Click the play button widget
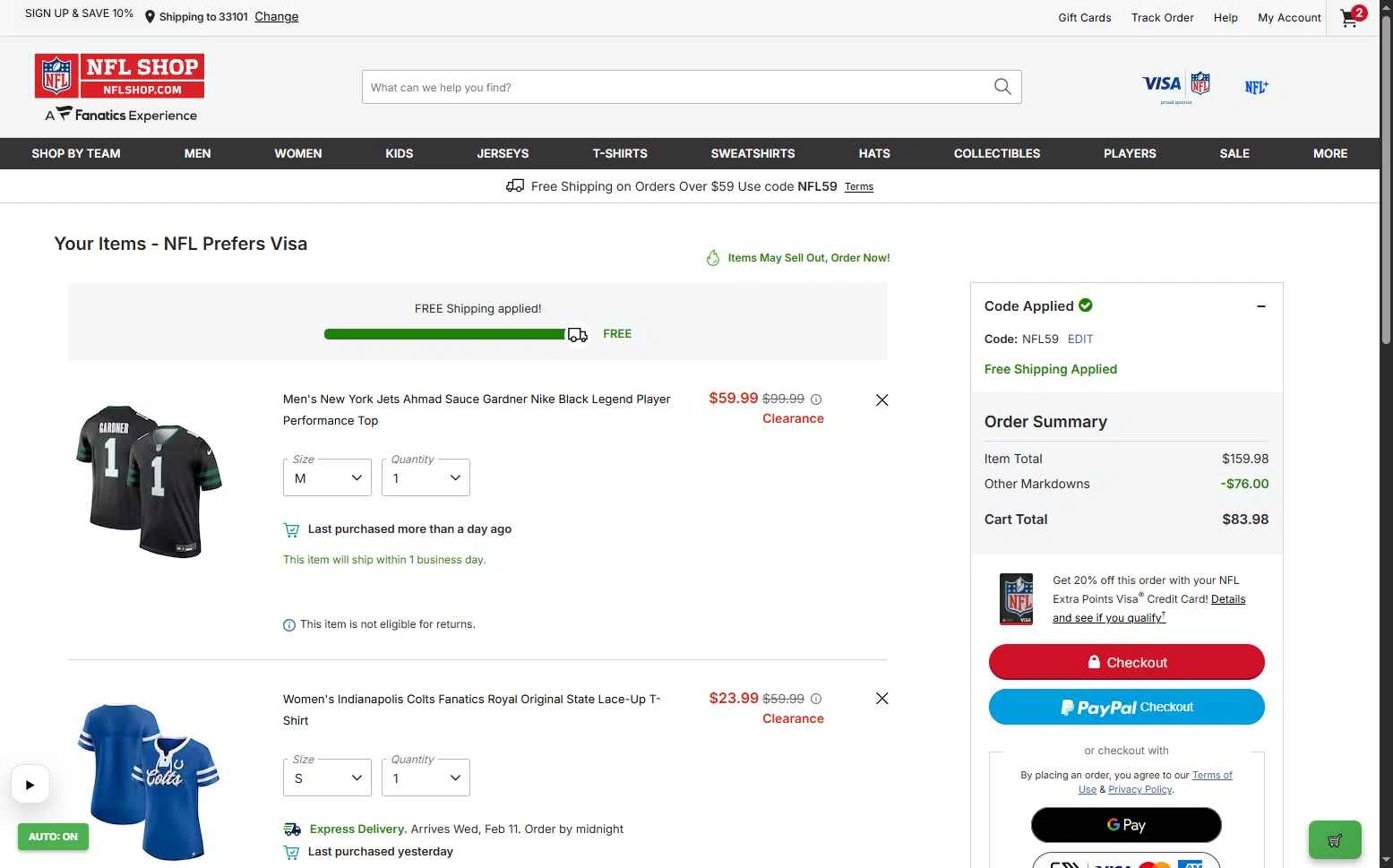 pos(30,785)
